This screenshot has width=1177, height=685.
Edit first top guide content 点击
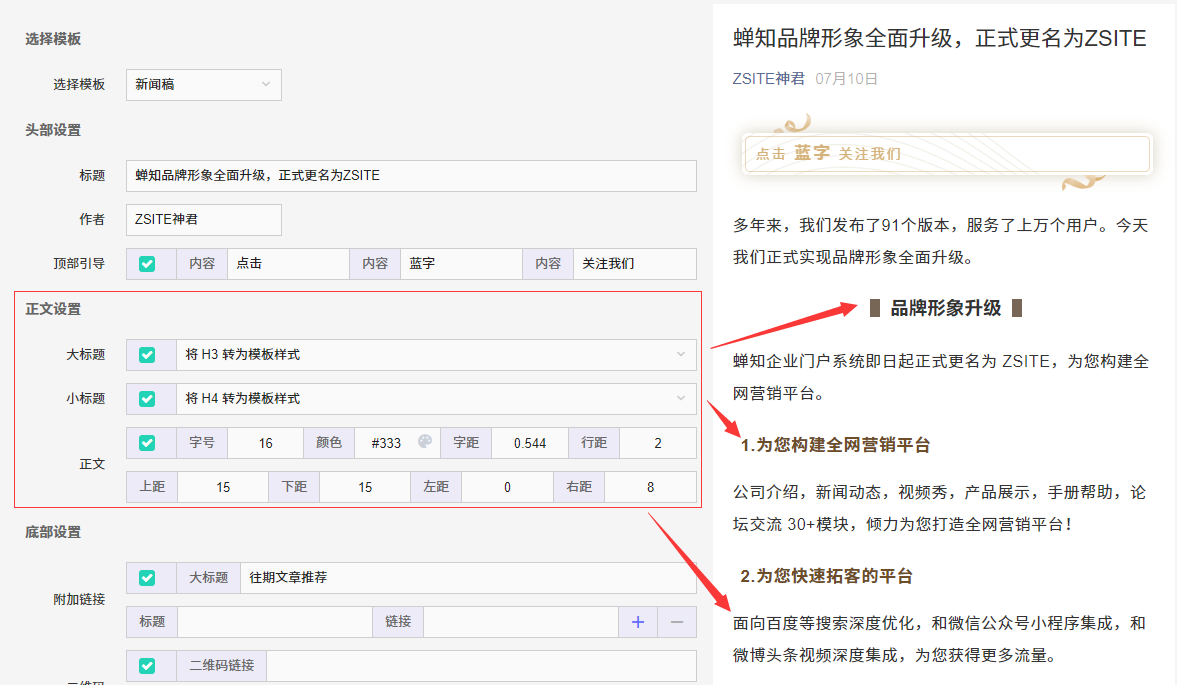288,264
